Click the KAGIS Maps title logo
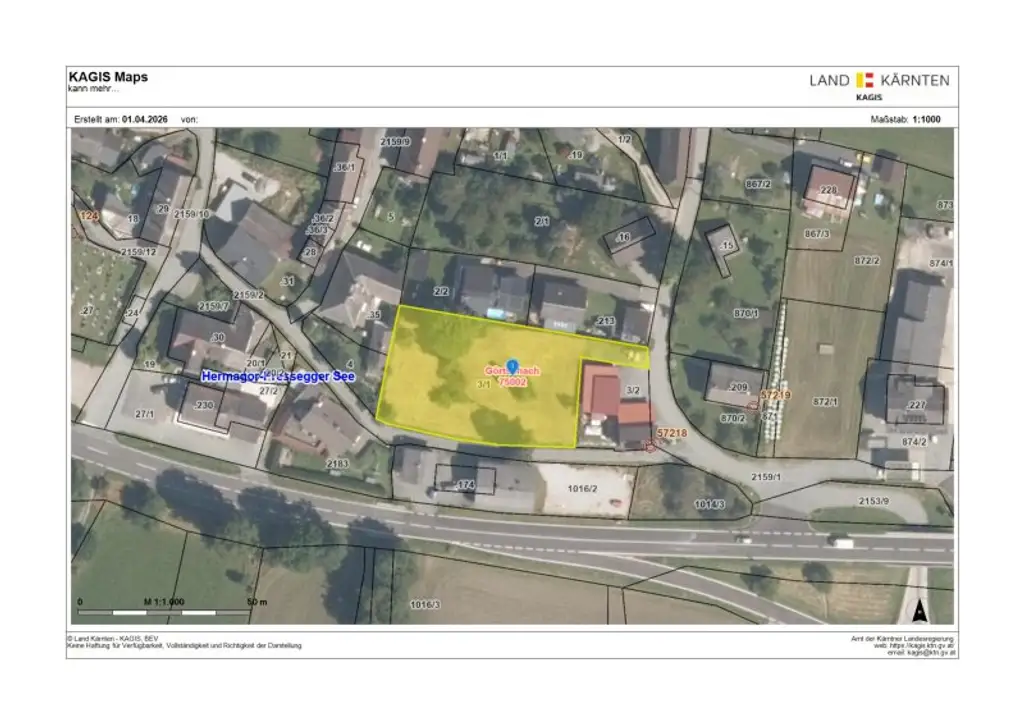This screenshot has width=1024, height=724. [107, 77]
